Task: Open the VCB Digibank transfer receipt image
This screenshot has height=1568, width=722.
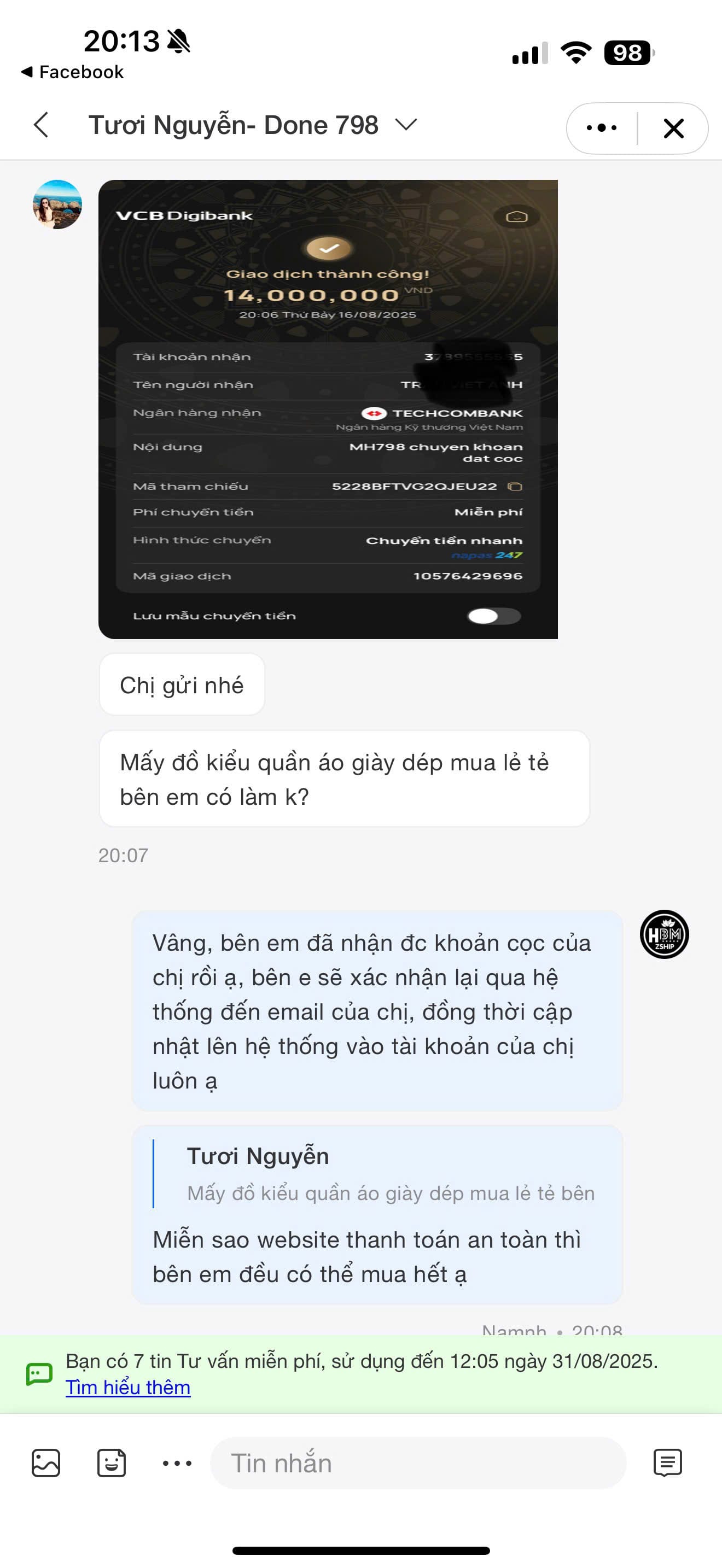Action: click(x=328, y=409)
